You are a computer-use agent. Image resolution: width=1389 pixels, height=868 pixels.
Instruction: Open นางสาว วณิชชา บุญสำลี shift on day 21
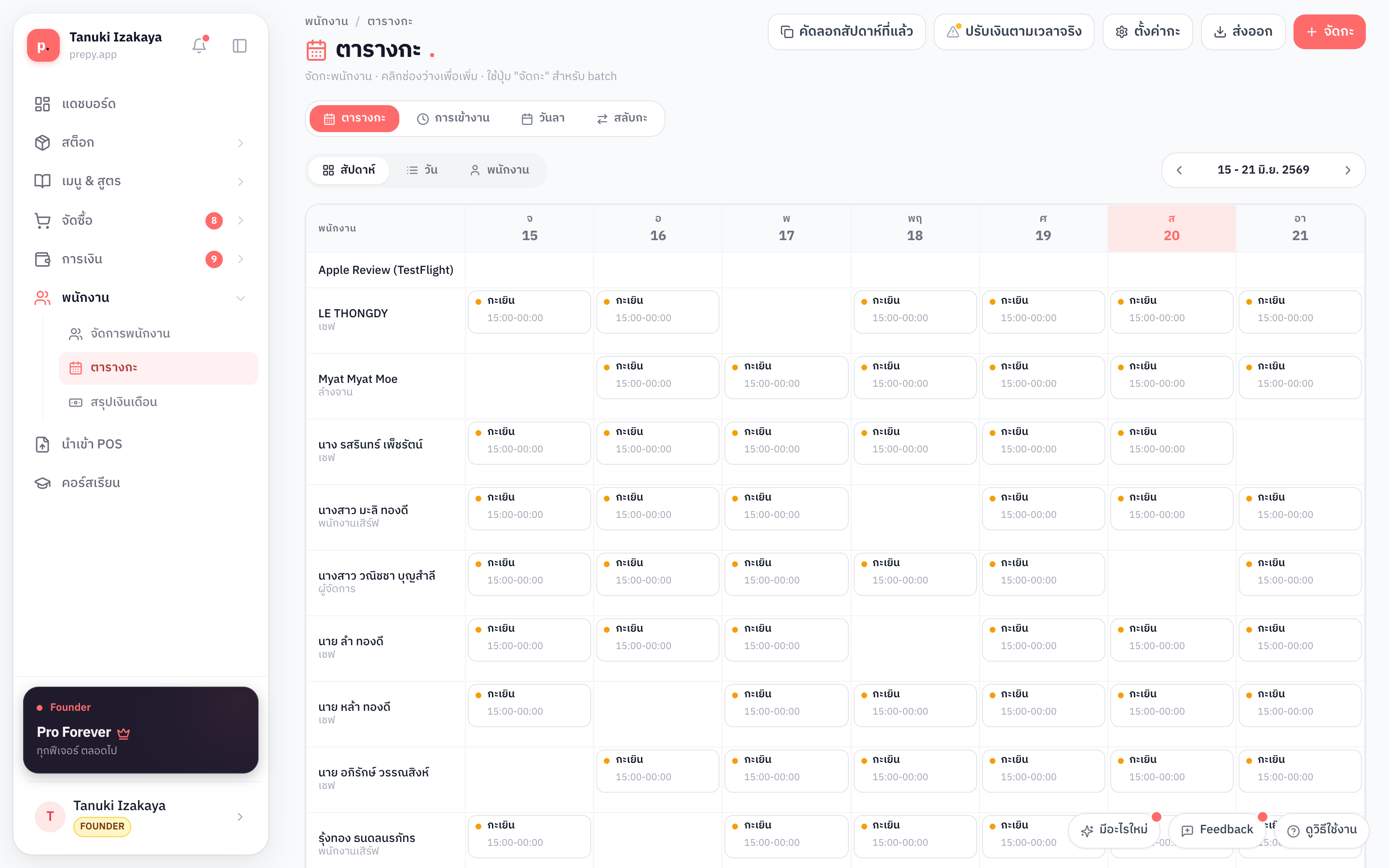coord(1300,574)
